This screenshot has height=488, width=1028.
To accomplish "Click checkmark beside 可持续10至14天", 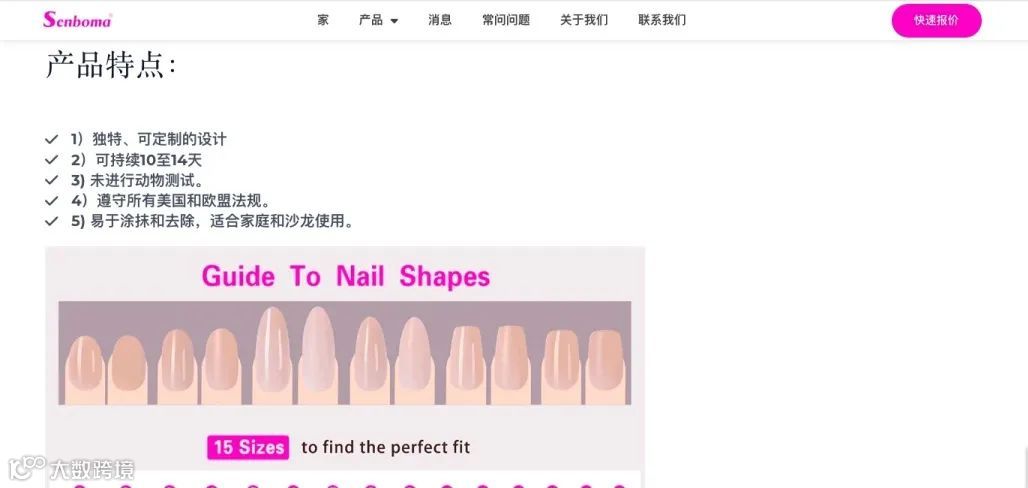I will 52,160.
